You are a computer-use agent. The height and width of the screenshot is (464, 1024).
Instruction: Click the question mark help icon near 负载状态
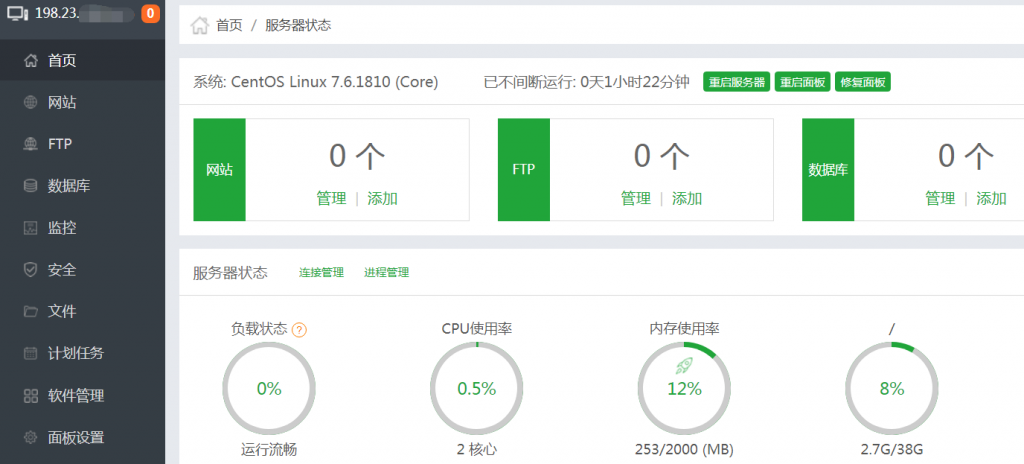pyautogui.click(x=299, y=329)
